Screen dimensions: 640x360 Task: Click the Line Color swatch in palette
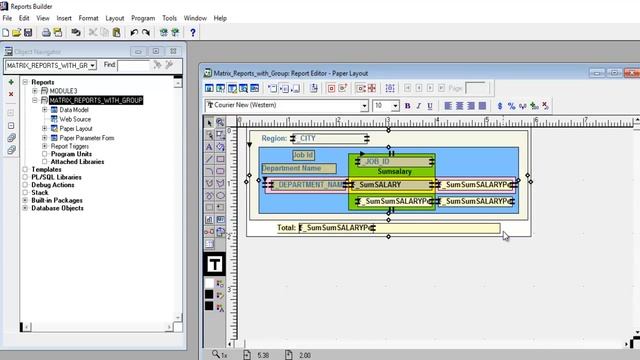pyautogui.click(x=209, y=294)
